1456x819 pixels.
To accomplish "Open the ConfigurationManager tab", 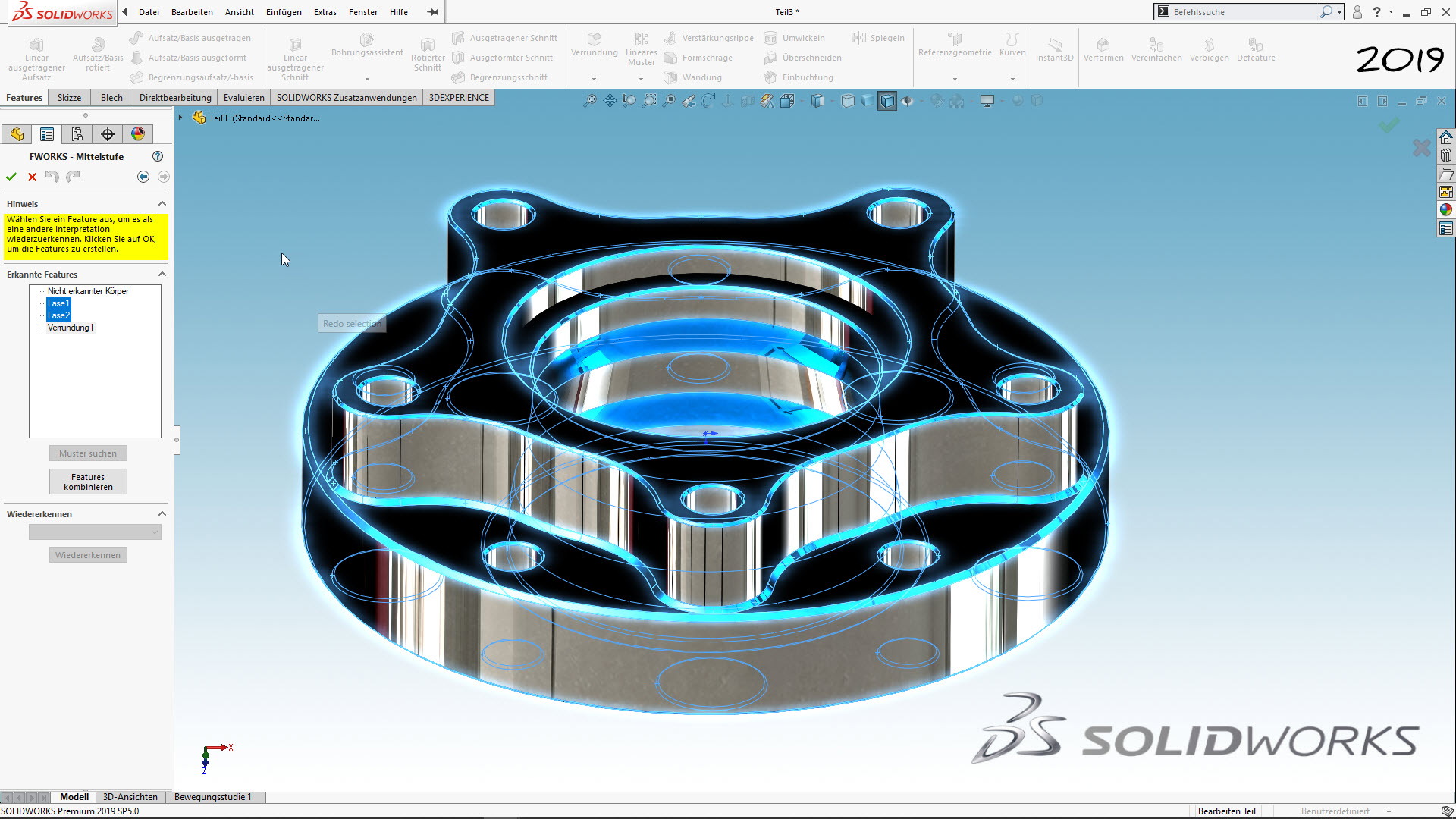I will pyautogui.click(x=77, y=134).
